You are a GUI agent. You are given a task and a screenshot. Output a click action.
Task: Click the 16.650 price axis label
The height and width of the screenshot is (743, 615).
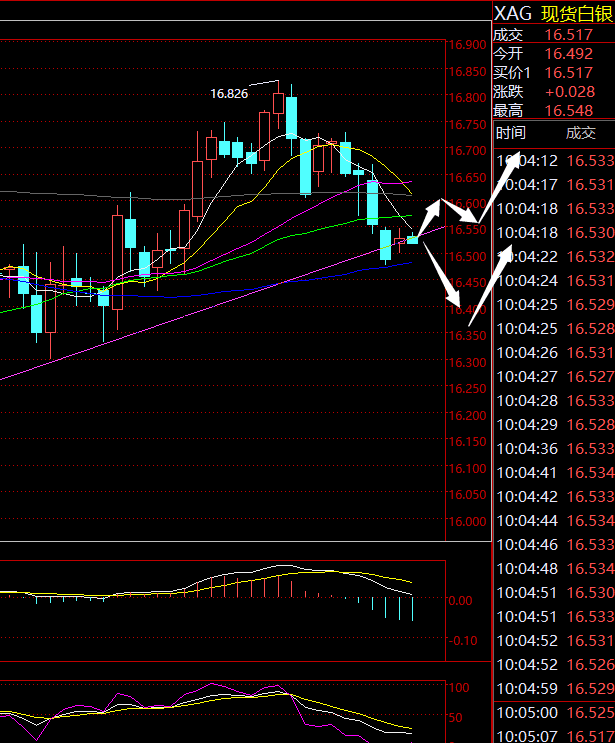coord(468,178)
